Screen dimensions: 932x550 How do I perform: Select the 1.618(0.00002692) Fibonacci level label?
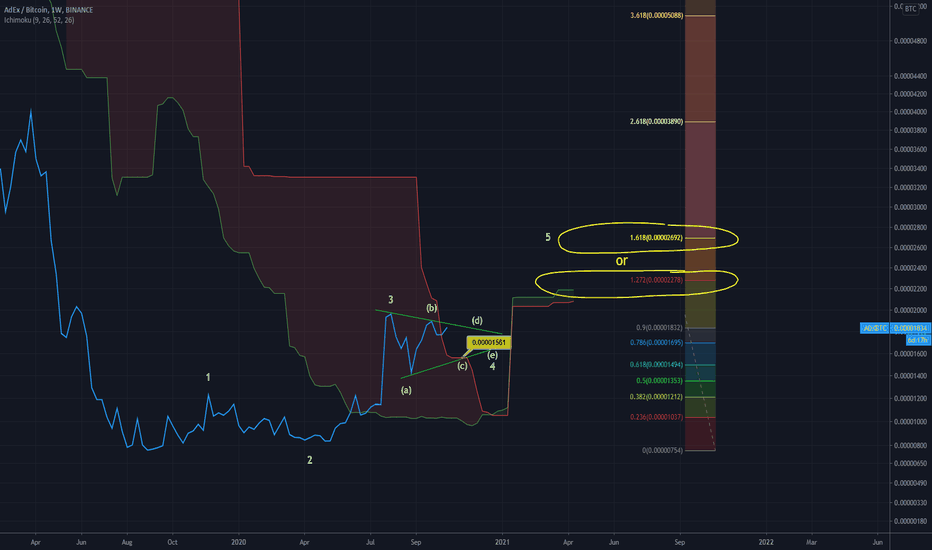657,238
